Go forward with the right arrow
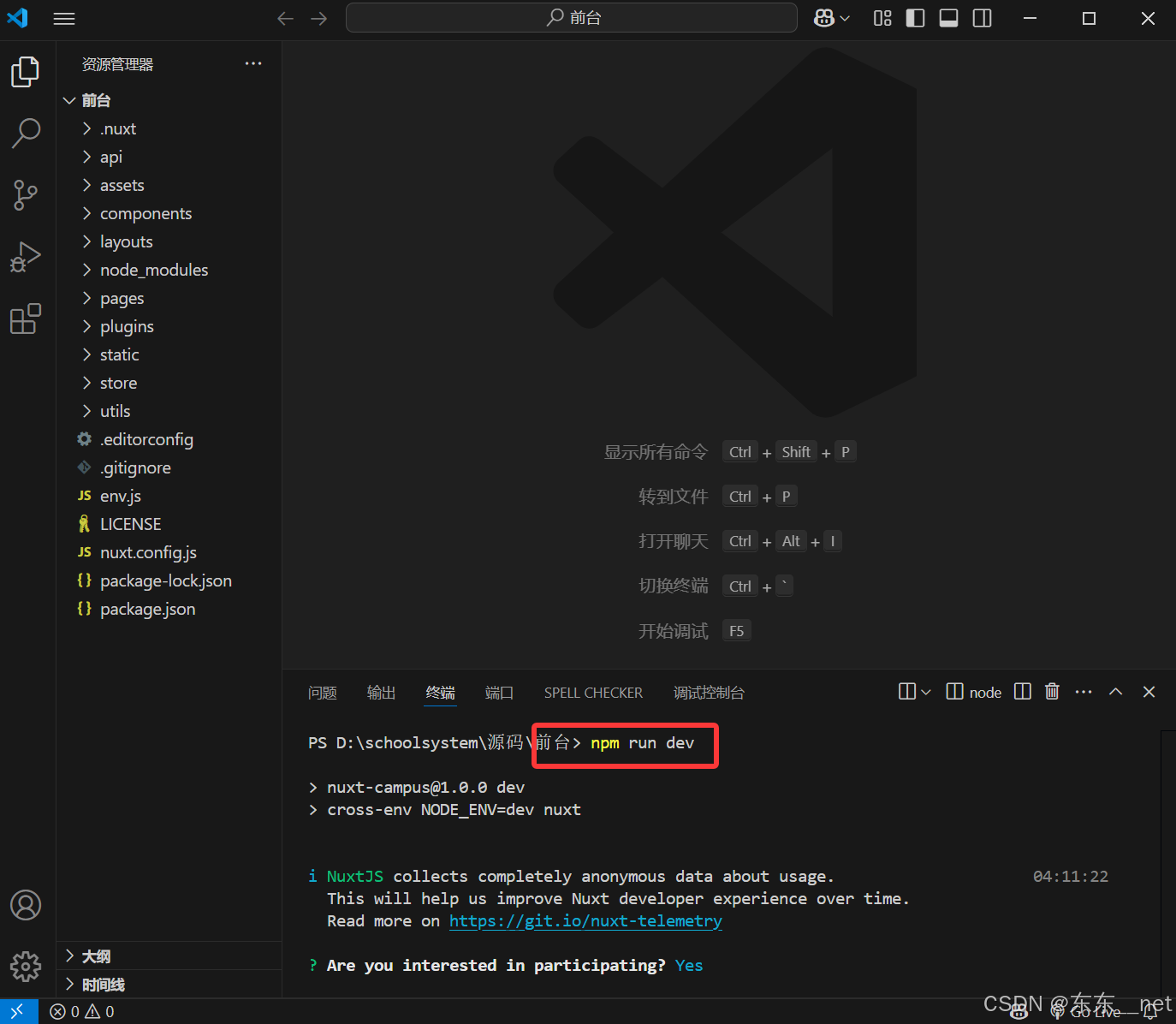 tap(319, 18)
